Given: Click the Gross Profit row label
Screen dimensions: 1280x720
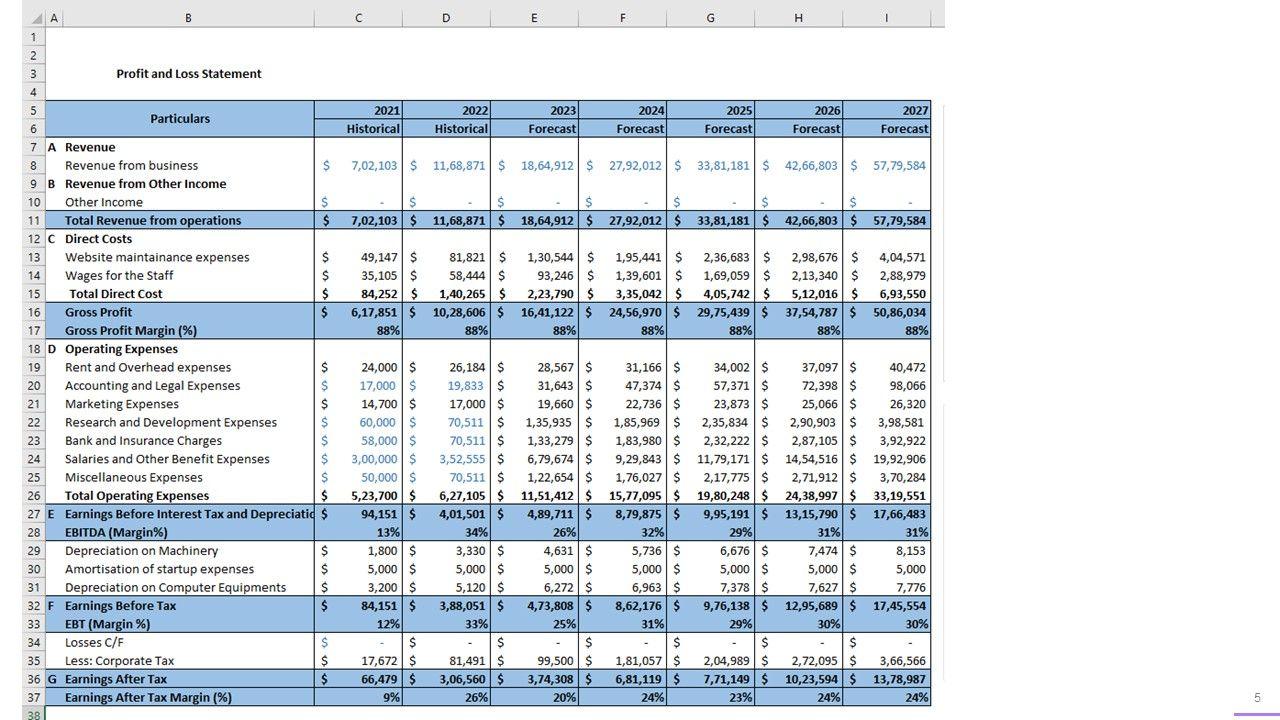Looking at the screenshot, I should pos(98,313).
